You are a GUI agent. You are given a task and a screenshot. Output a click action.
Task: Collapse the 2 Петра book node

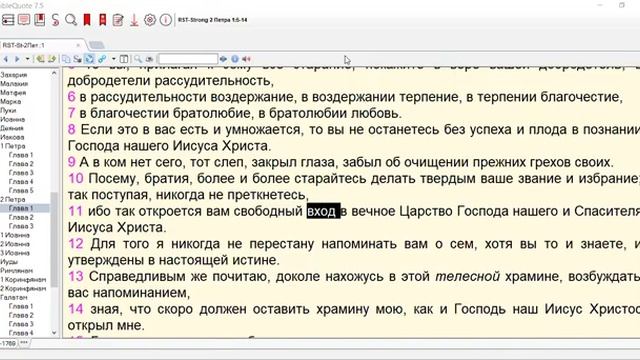point(13,200)
